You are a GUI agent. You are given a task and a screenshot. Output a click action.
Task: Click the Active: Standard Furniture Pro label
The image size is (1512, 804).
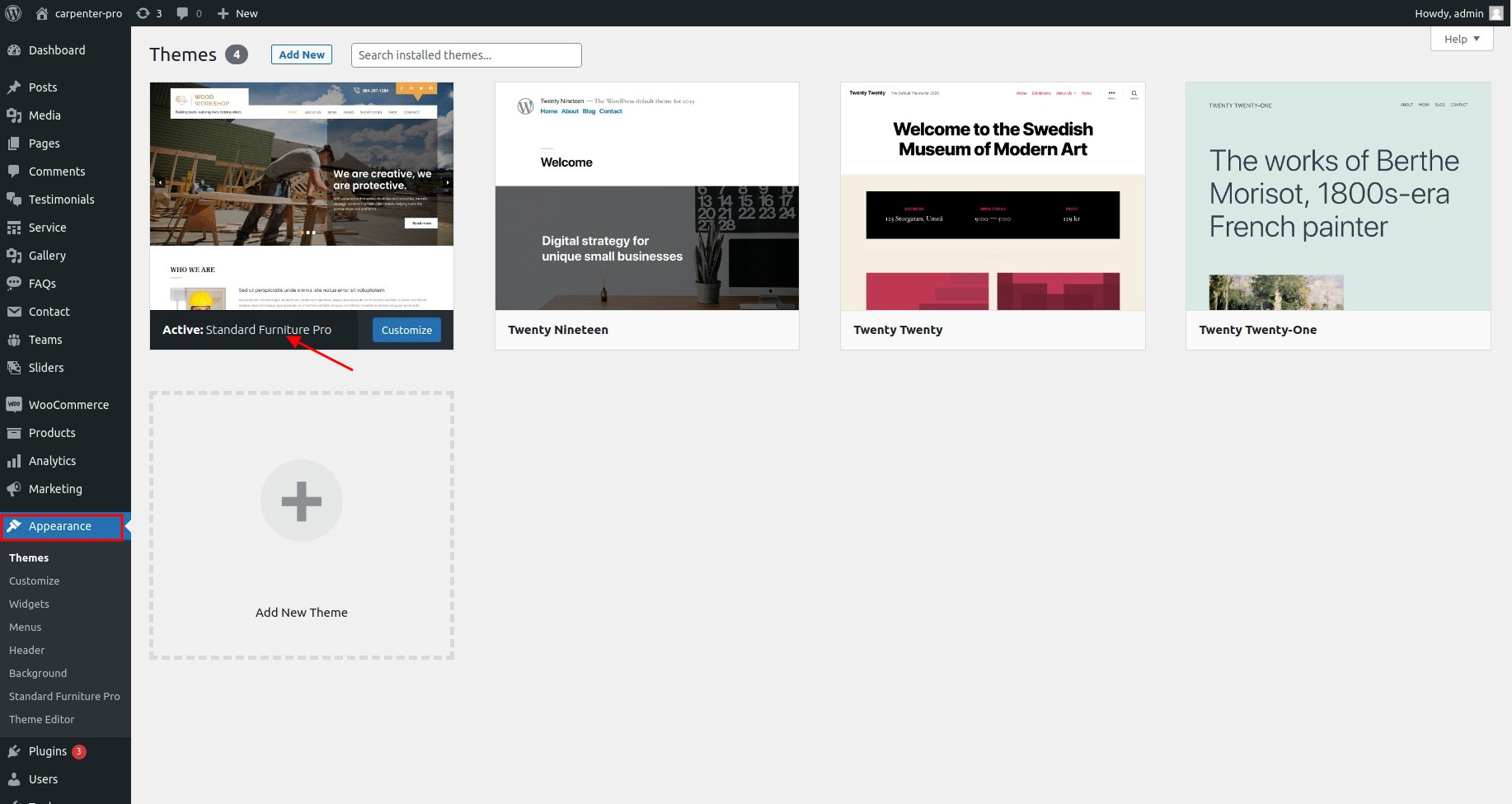[x=247, y=330]
